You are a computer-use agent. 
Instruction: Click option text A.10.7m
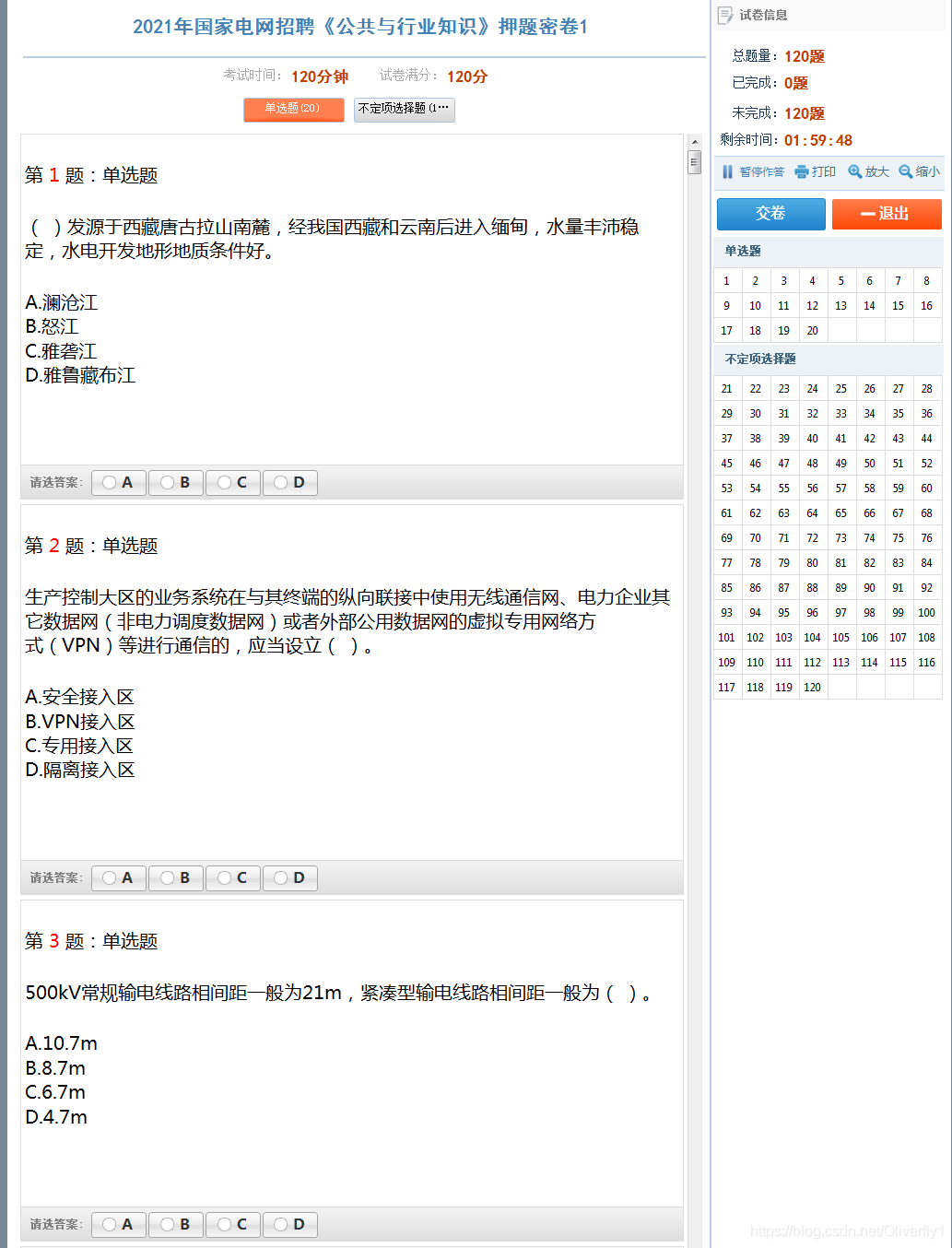point(61,1043)
